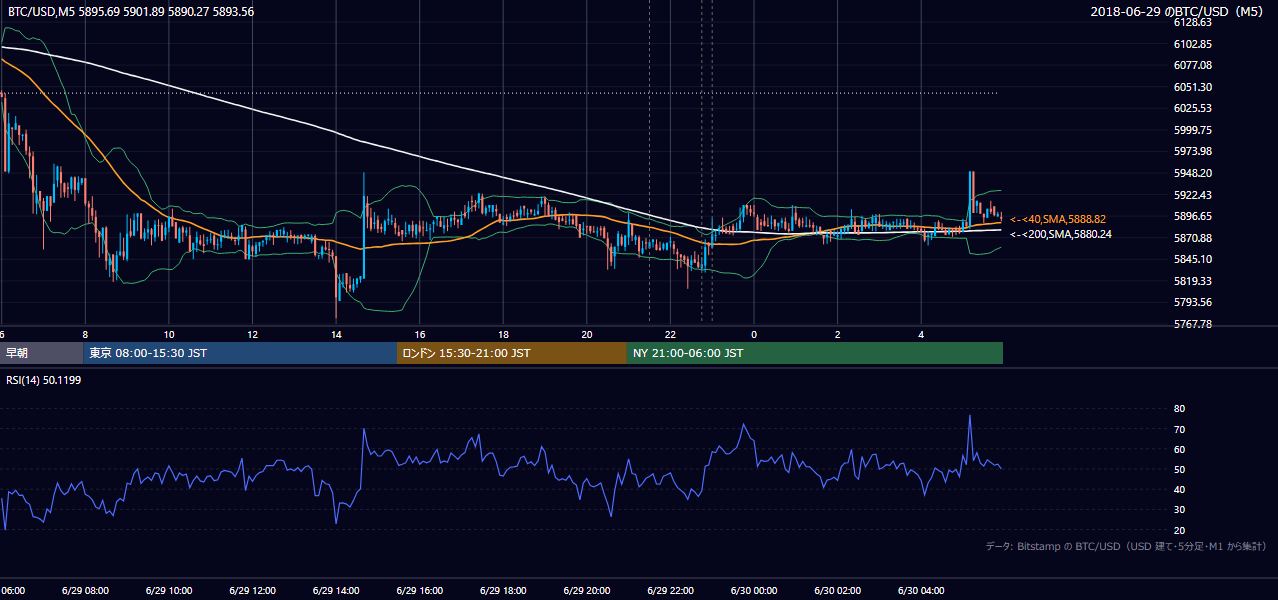This screenshot has height=600, width=1278.
Task: Click the 6/29 10:00 date axis label
Action: 169,591
